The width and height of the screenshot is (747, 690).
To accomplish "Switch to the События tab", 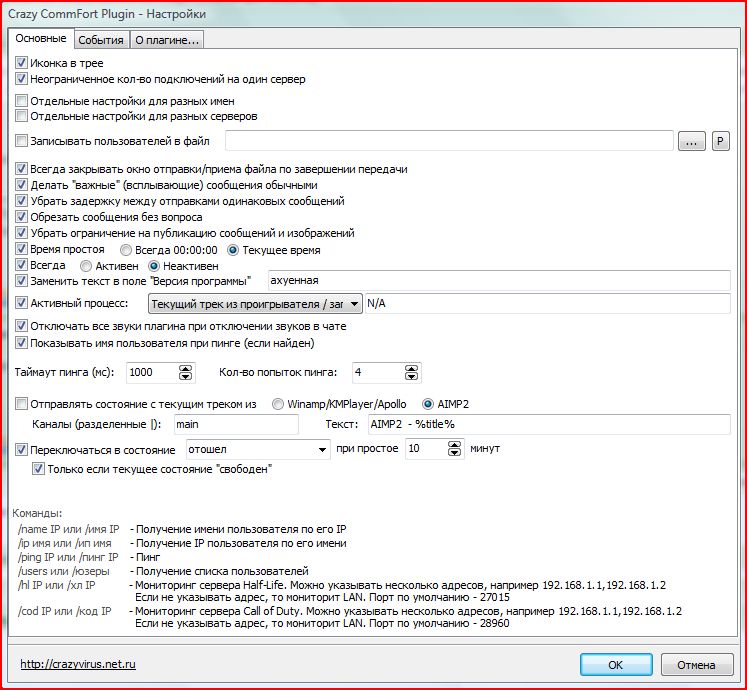I will tap(101, 40).
